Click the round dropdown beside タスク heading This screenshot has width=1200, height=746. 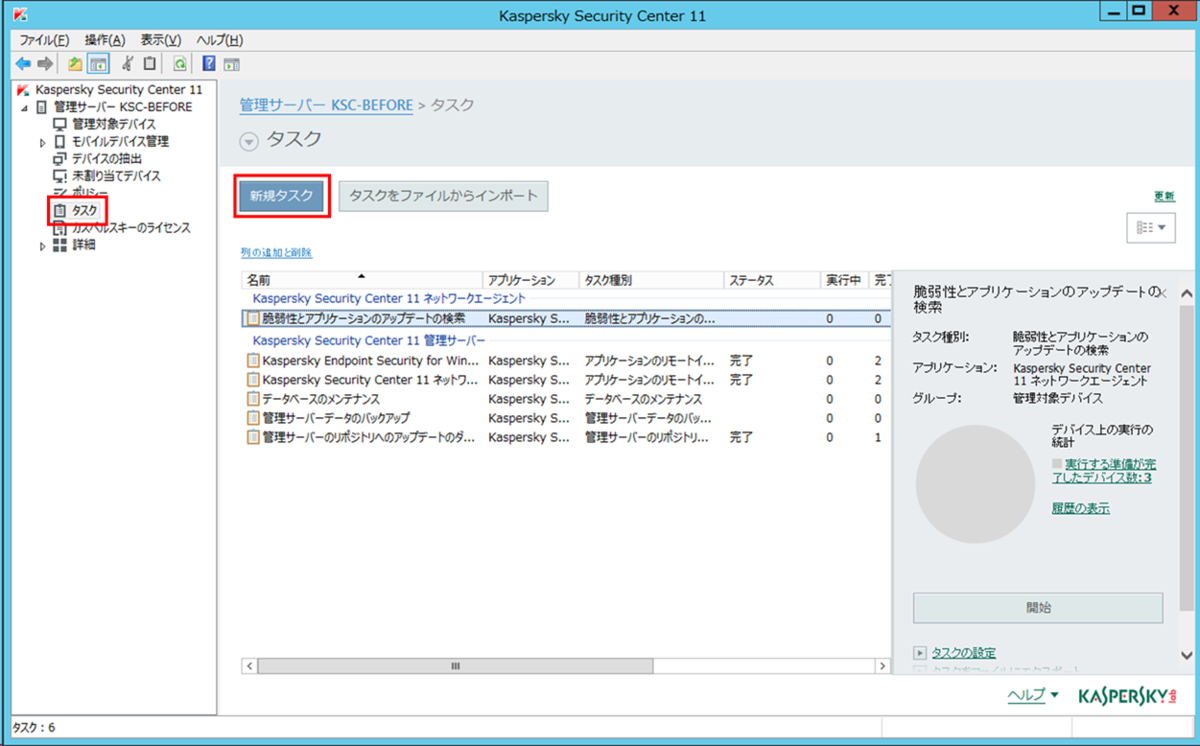249,141
